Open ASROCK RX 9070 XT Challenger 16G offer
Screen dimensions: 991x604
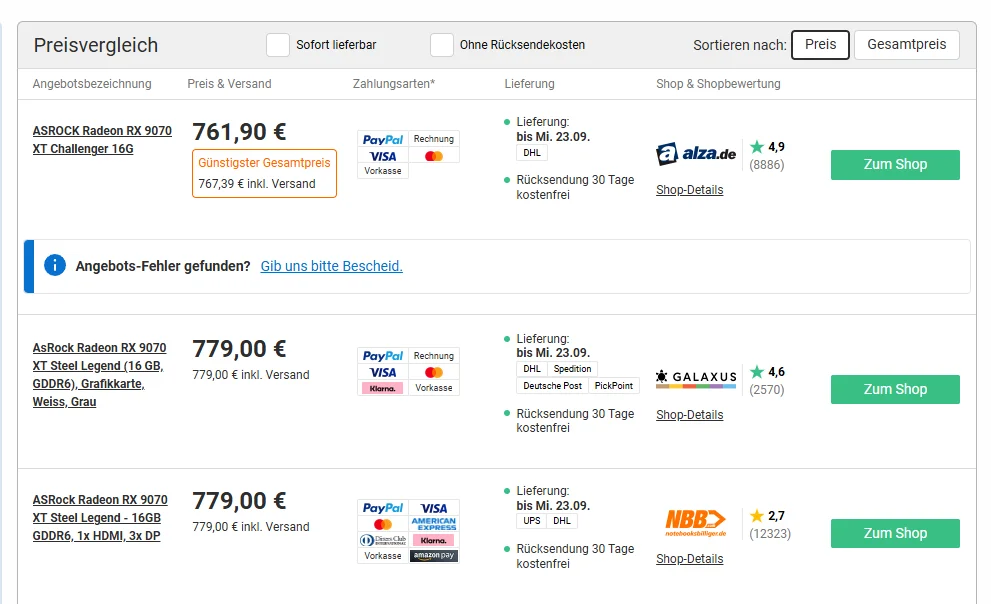tap(102, 140)
